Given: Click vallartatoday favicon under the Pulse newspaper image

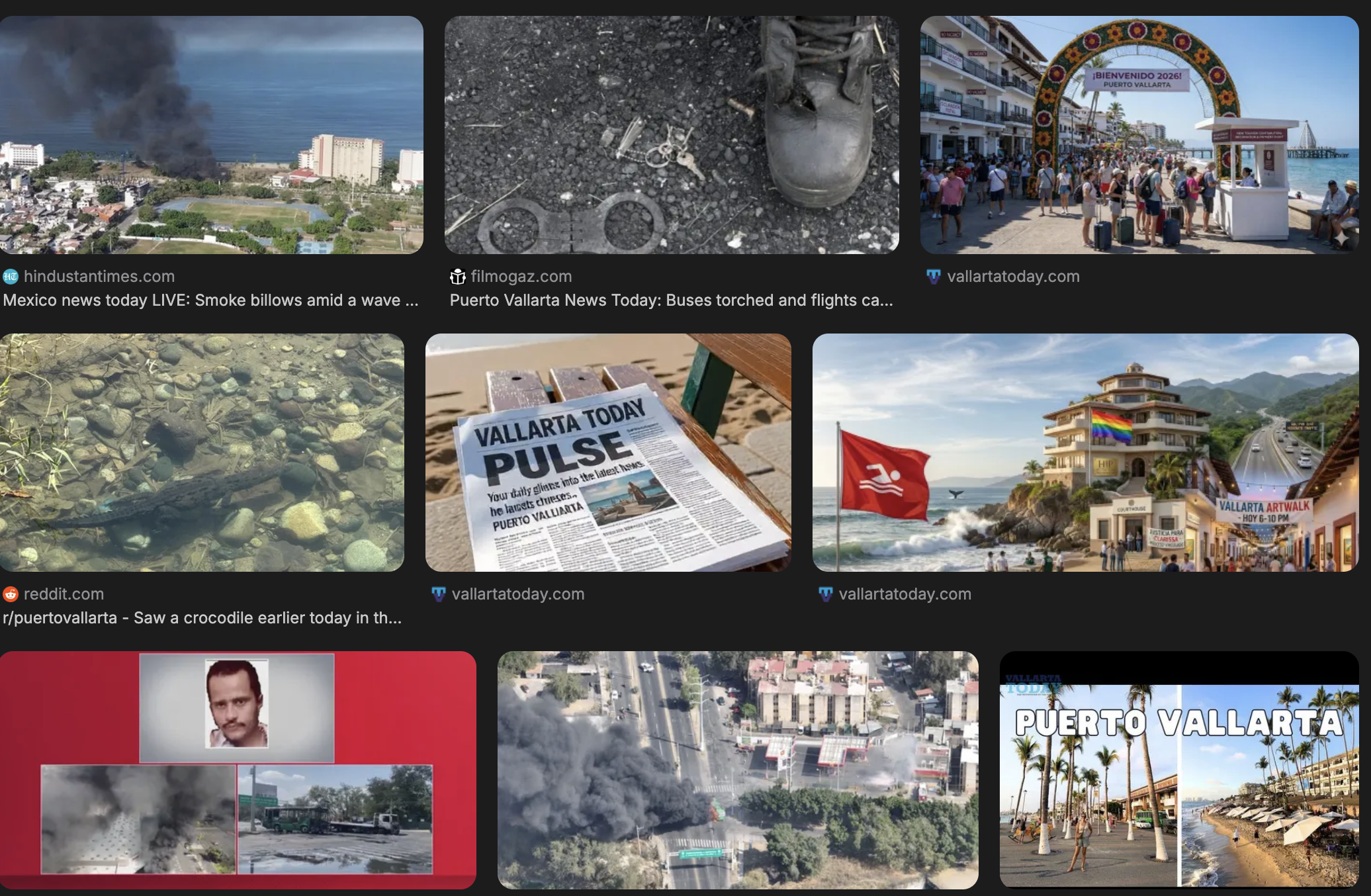Looking at the screenshot, I should point(438,594).
